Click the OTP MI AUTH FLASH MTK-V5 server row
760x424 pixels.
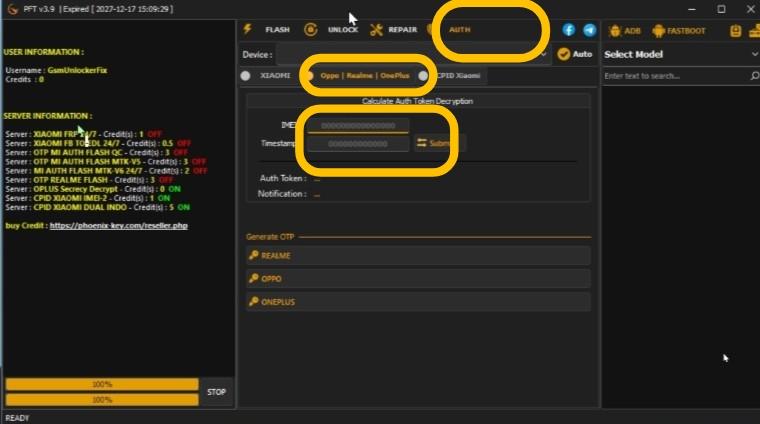pos(106,162)
